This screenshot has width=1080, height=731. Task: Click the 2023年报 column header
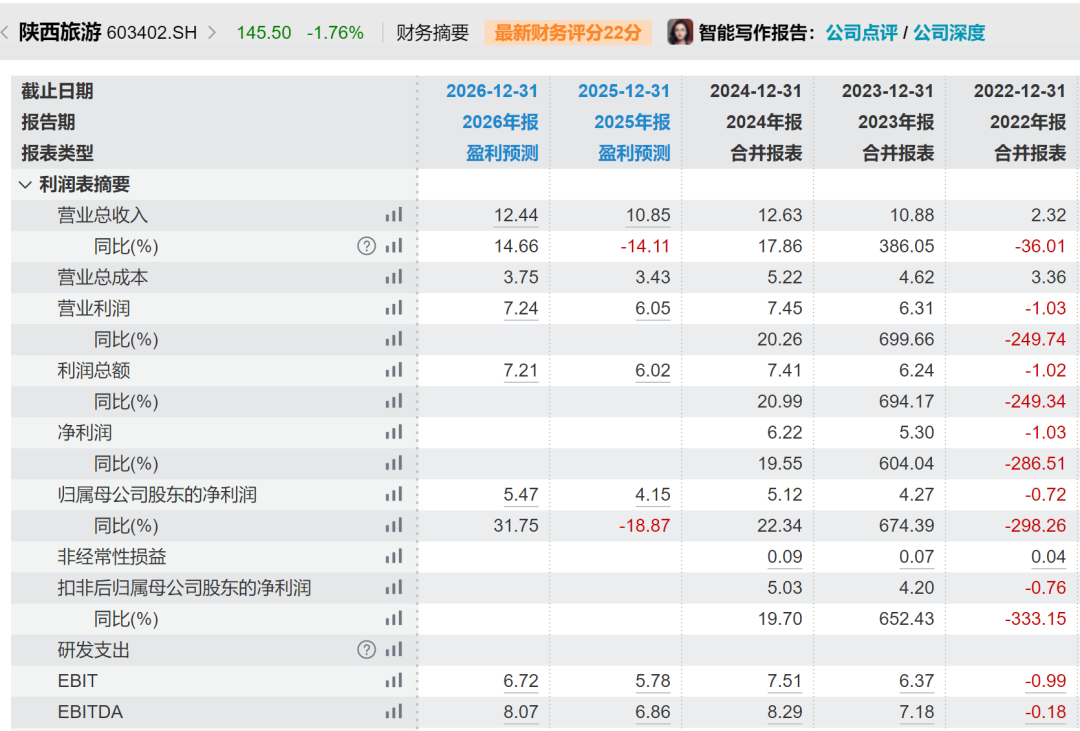pyautogui.click(x=896, y=122)
